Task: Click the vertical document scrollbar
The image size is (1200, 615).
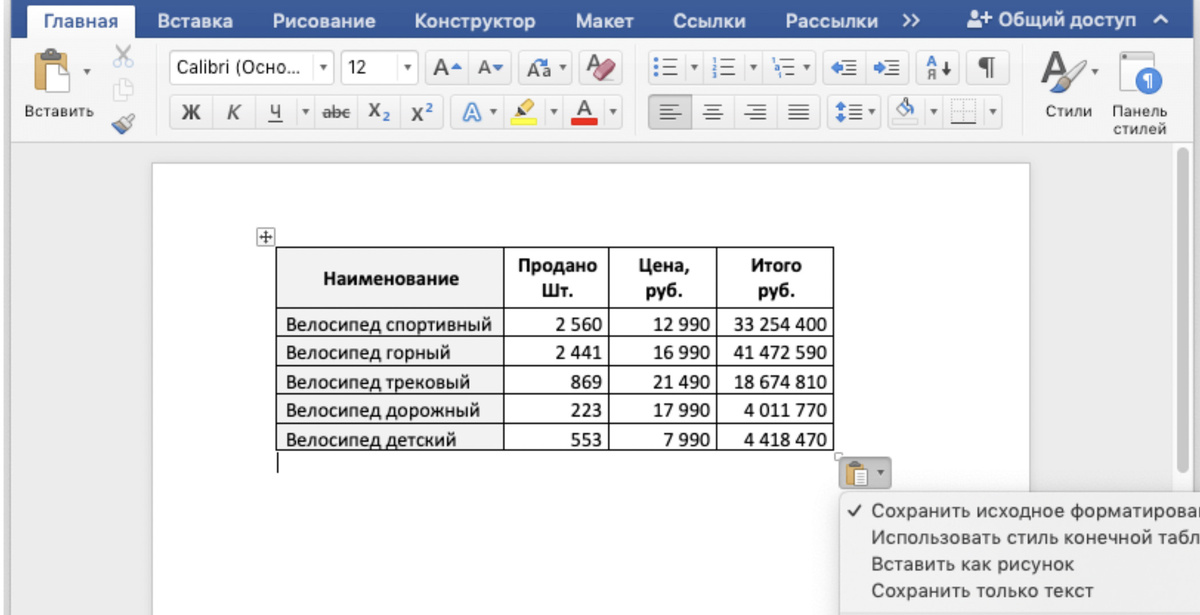Action: (1183, 310)
